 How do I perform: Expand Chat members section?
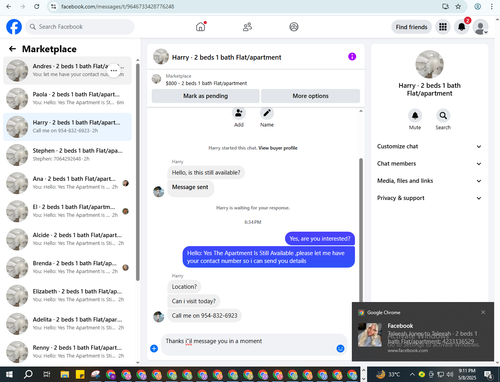coord(429,164)
